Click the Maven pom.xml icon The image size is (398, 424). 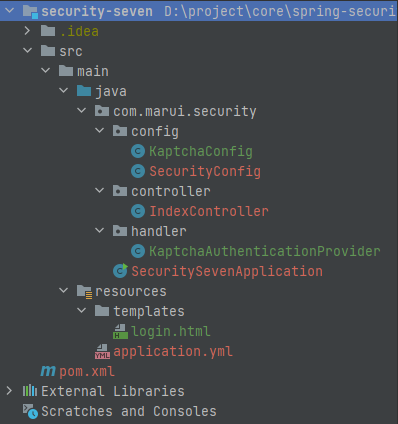pyautogui.click(x=48, y=371)
